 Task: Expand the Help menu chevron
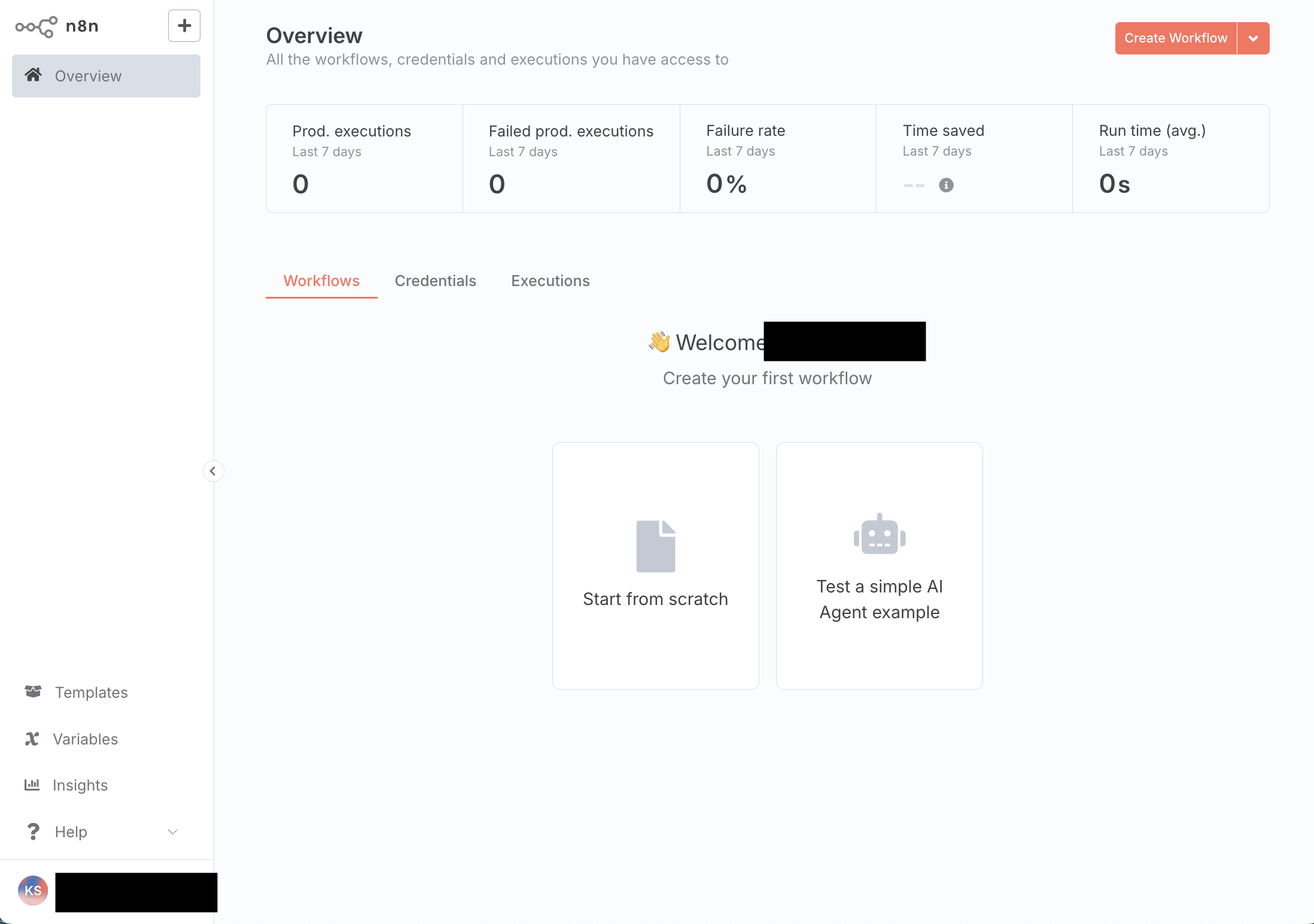[173, 832]
